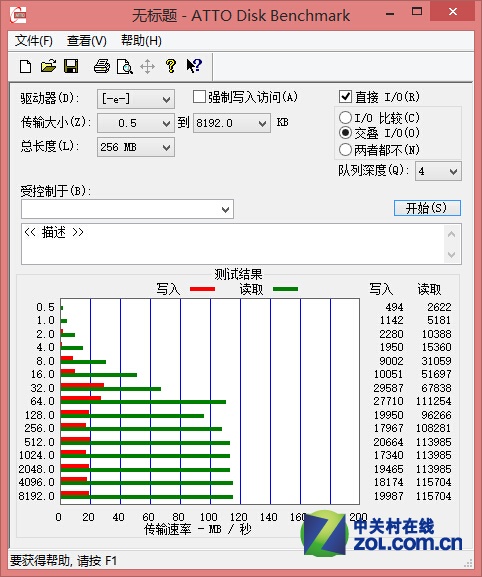Maximize the ATTO Disk Benchmark window
The width and height of the screenshot is (482, 577).
click(417, 12)
